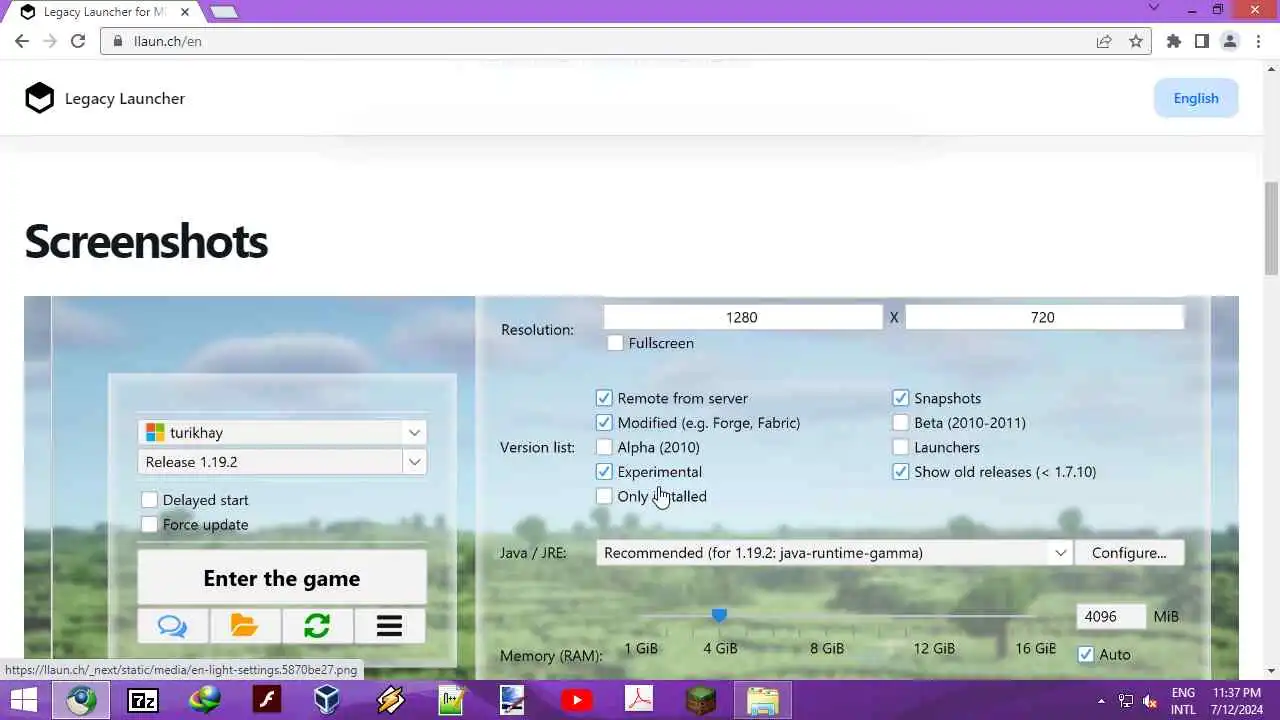Open Winamp from the taskbar
1280x720 pixels.
pyautogui.click(x=390, y=700)
